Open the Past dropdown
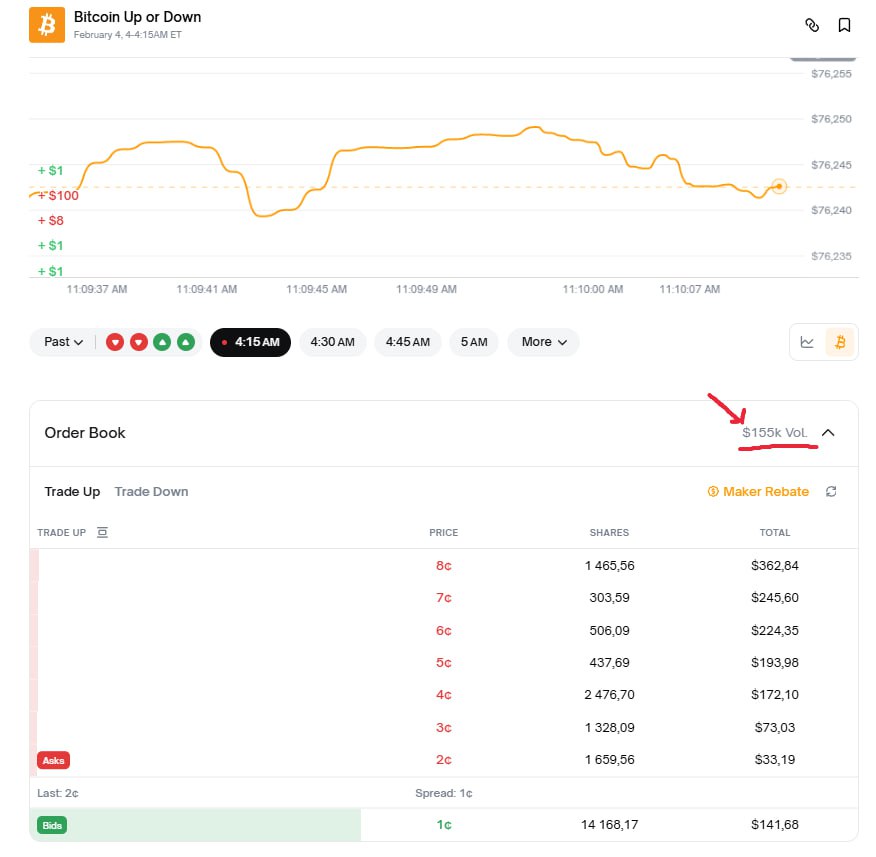Screen dimensions: 876x857 pos(63,342)
